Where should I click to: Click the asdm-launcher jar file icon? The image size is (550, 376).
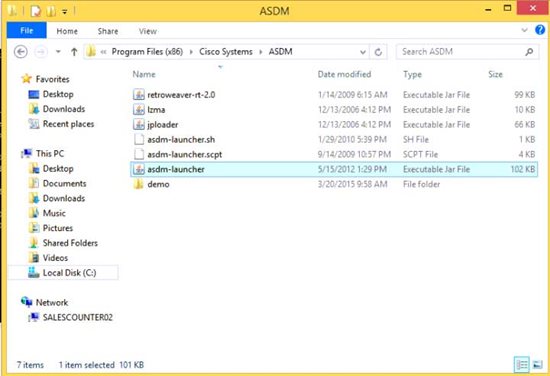139,169
